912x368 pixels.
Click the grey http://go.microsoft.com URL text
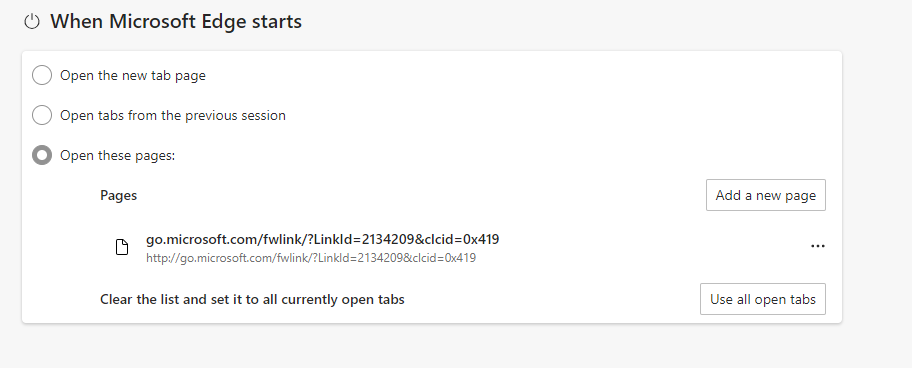pyautogui.click(x=311, y=258)
